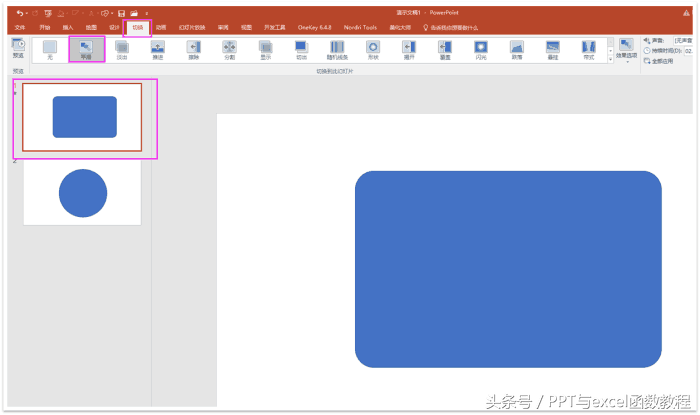
Task: Select the Fall Over (跌落) transition
Action: coord(517,50)
